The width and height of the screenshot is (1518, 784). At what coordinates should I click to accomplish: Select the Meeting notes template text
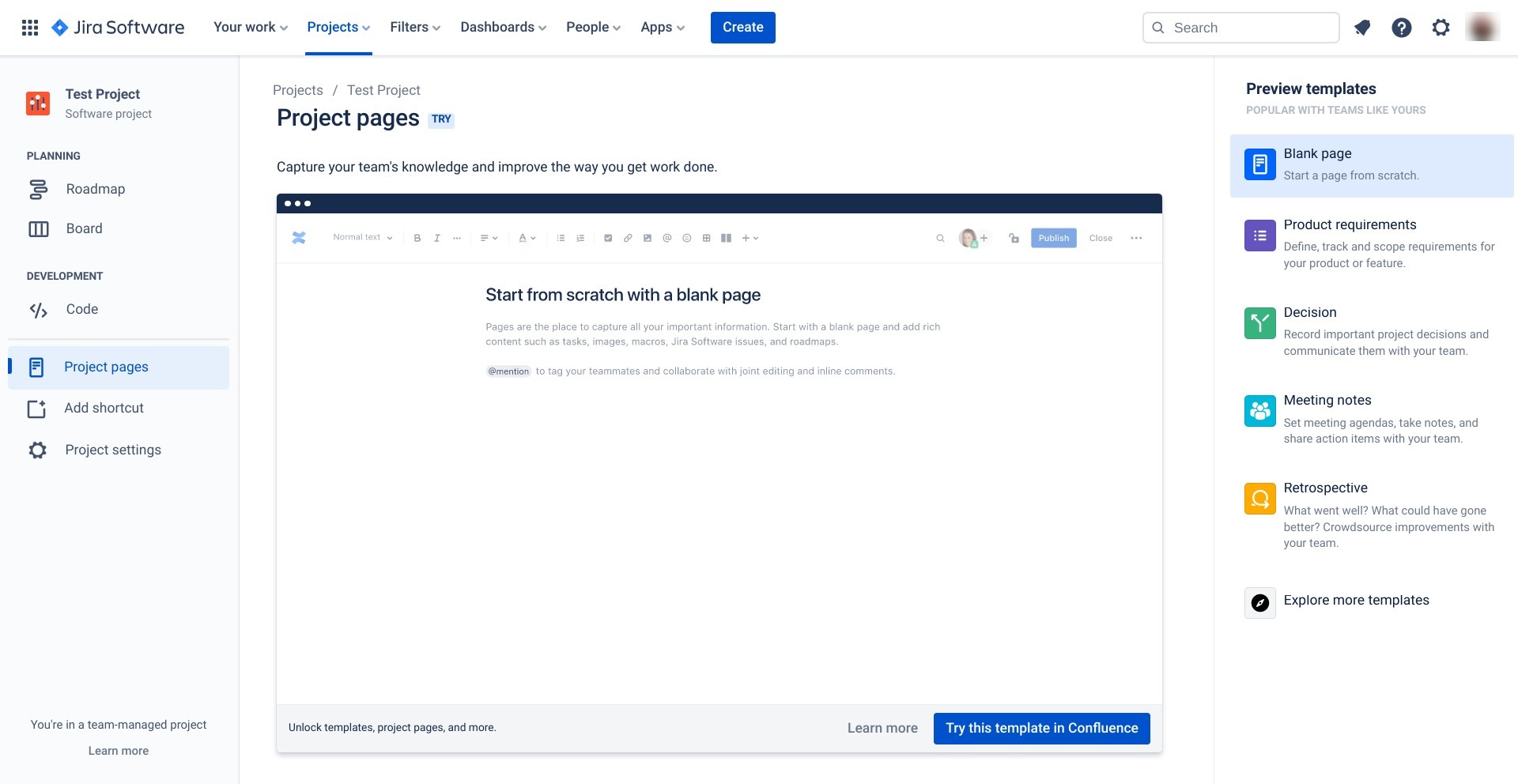pos(1327,400)
